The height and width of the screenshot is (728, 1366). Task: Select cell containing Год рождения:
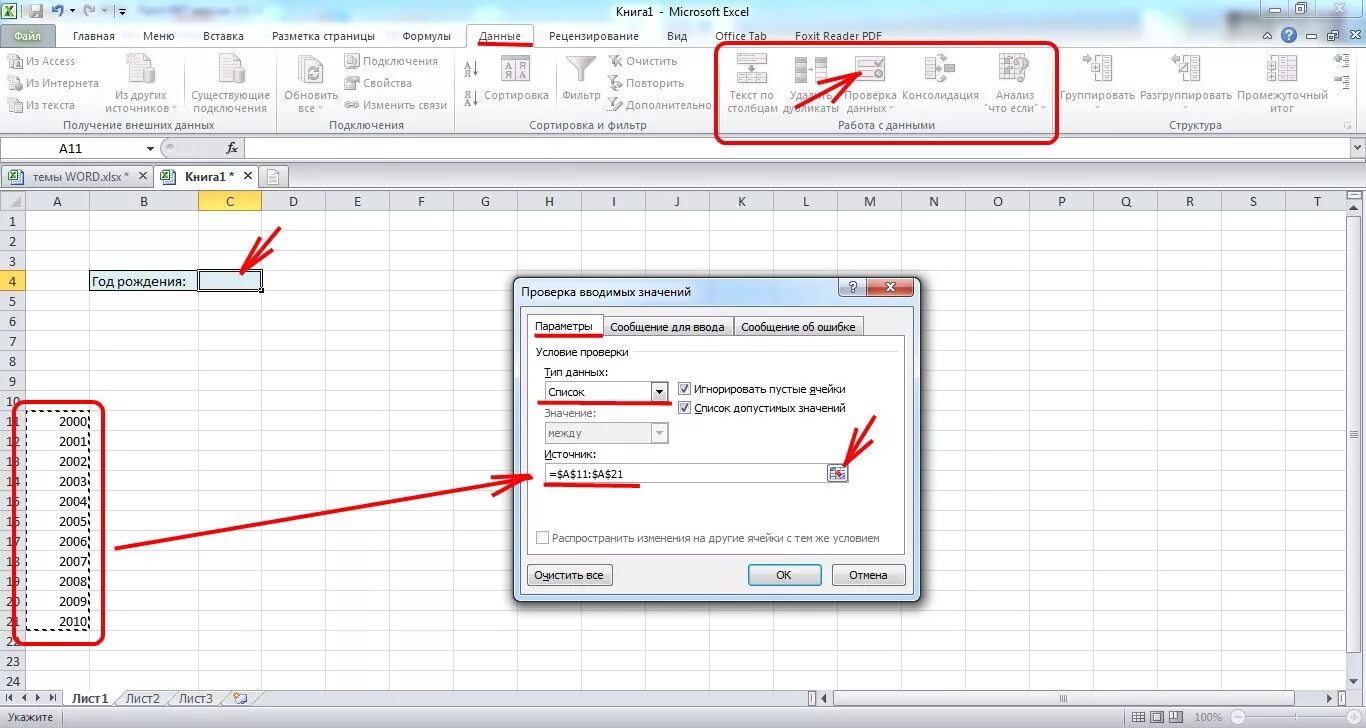point(144,281)
